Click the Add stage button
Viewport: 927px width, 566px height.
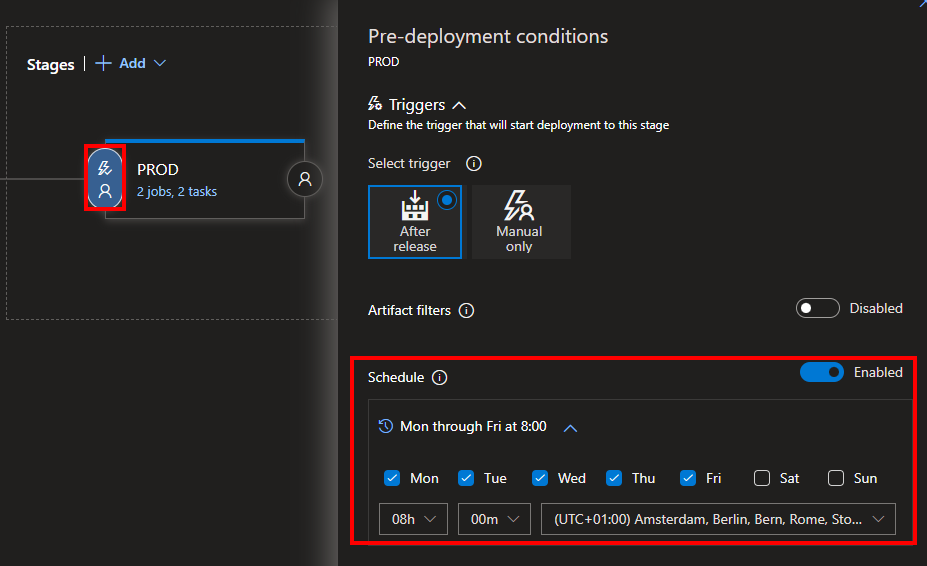pos(122,63)
